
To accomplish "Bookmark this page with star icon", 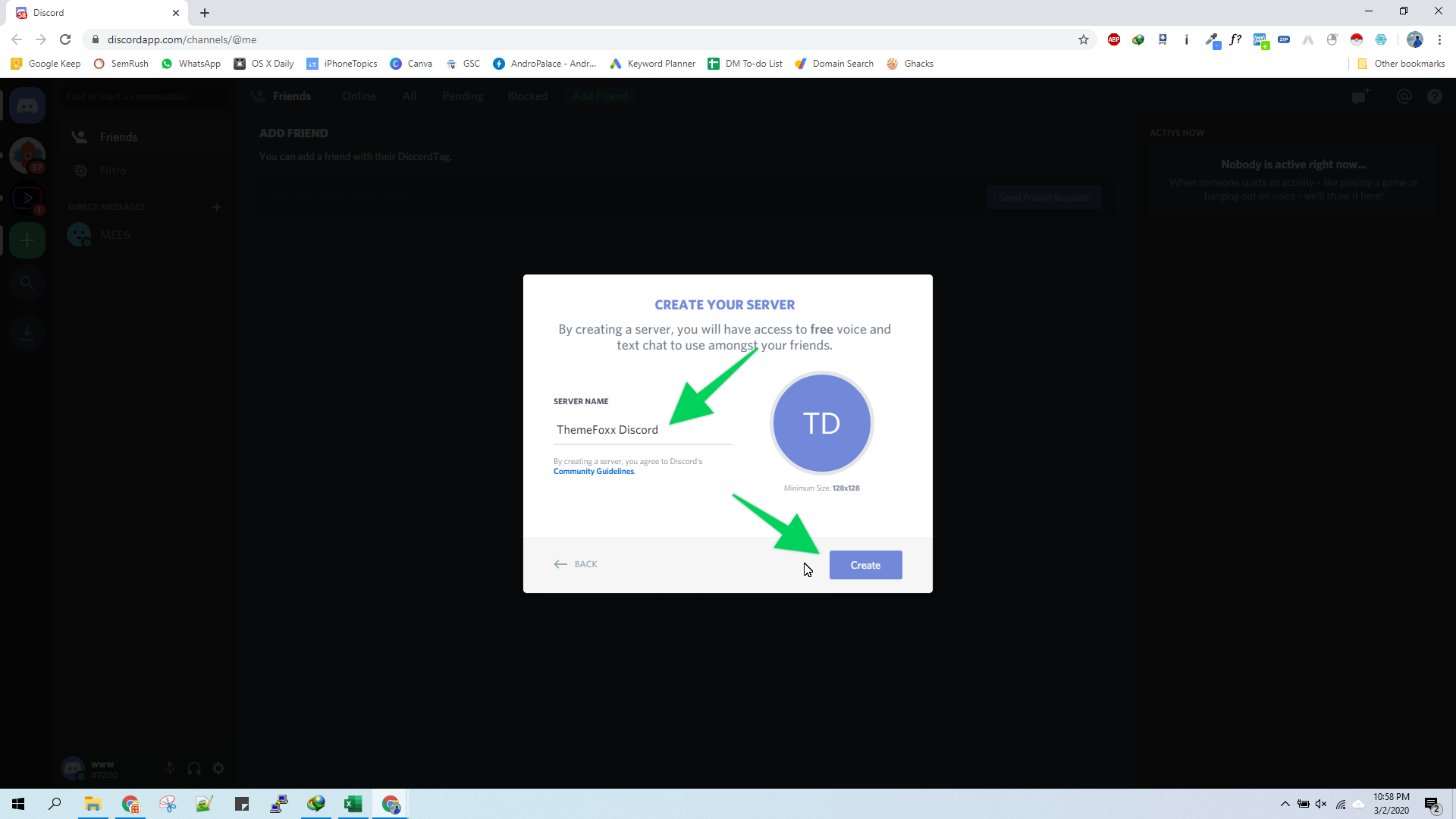I will tap(1084, 39).
